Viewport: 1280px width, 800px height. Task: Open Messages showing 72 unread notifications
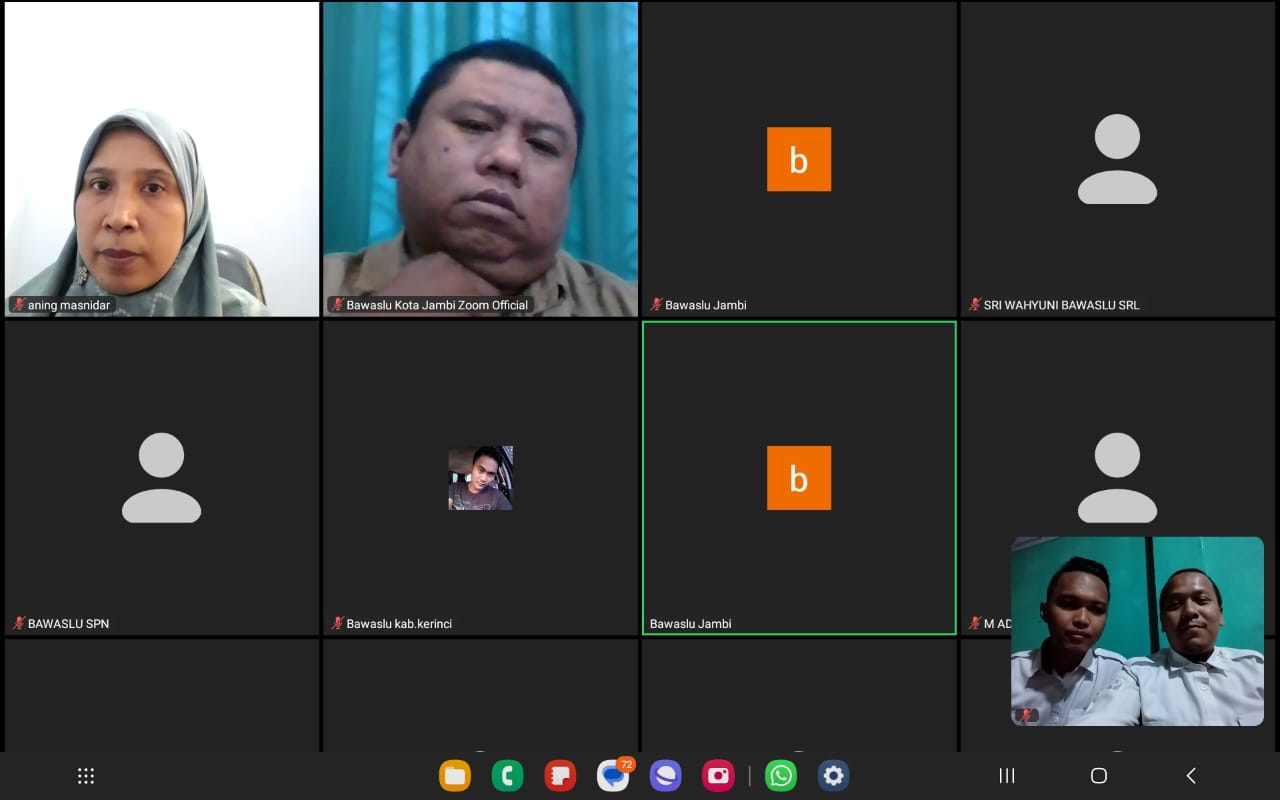pos(613,775)
